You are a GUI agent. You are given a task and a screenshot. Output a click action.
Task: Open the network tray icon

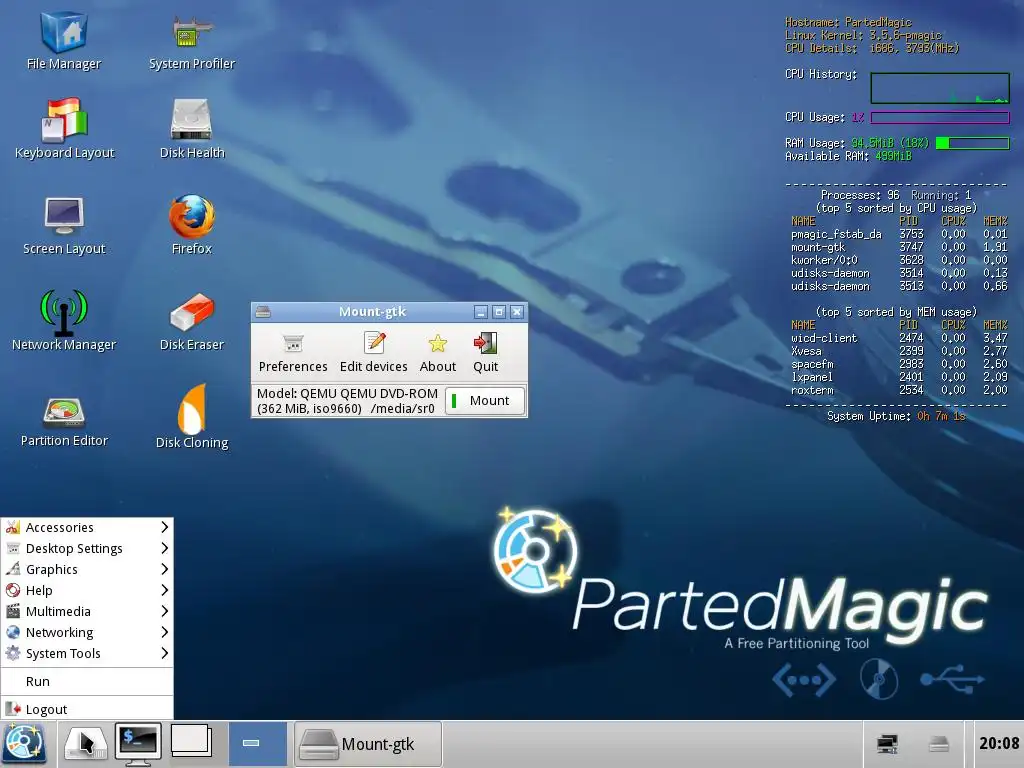click(x=887, y=744)
